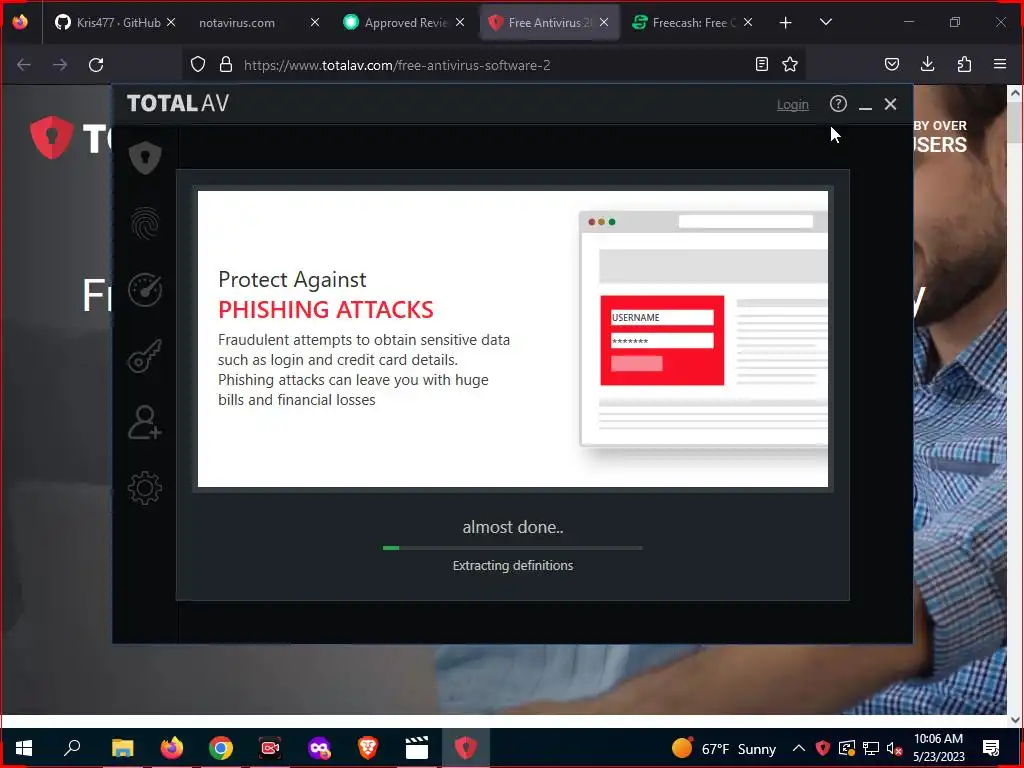
Task: Click the Firefox View icon at tab bar start
Action: tap(20, 22)
